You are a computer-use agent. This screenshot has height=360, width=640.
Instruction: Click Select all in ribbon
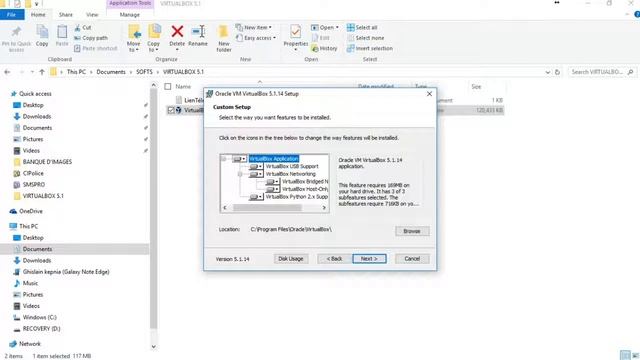(x=362, y=27)
